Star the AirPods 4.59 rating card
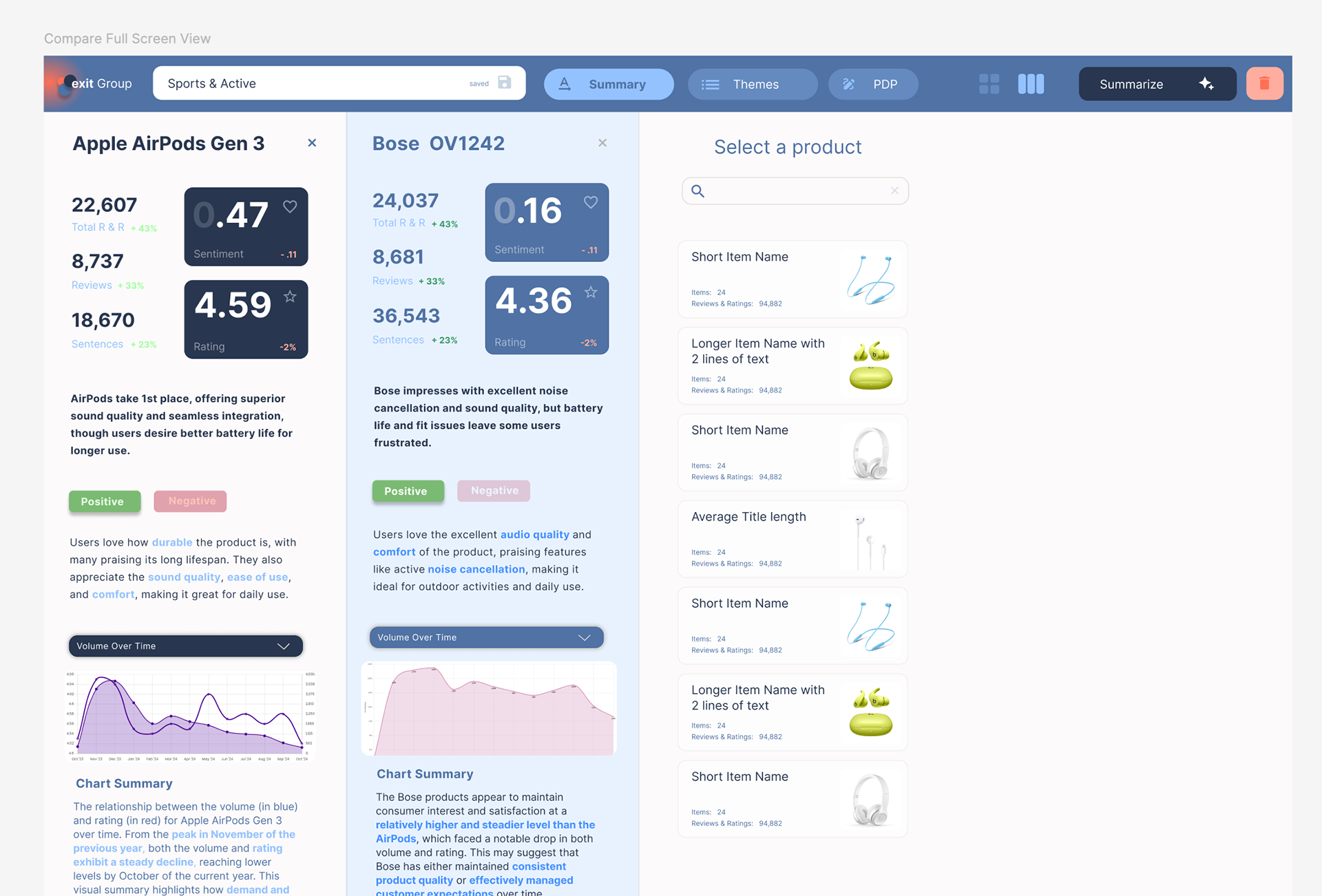 point(290,296)
